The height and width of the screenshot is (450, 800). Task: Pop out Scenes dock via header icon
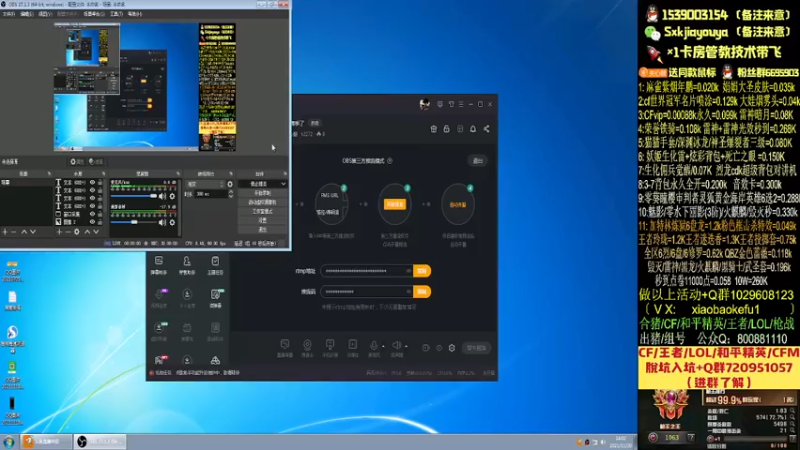click(x=49, y=174)
